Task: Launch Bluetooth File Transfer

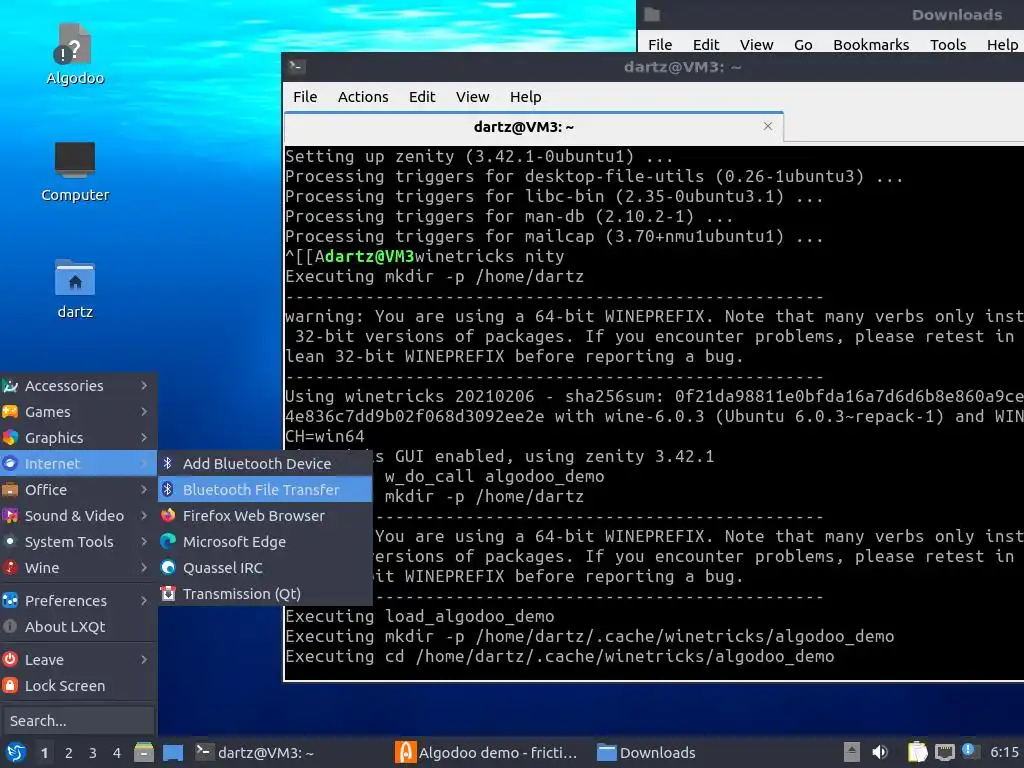Action: coord(264,489)
